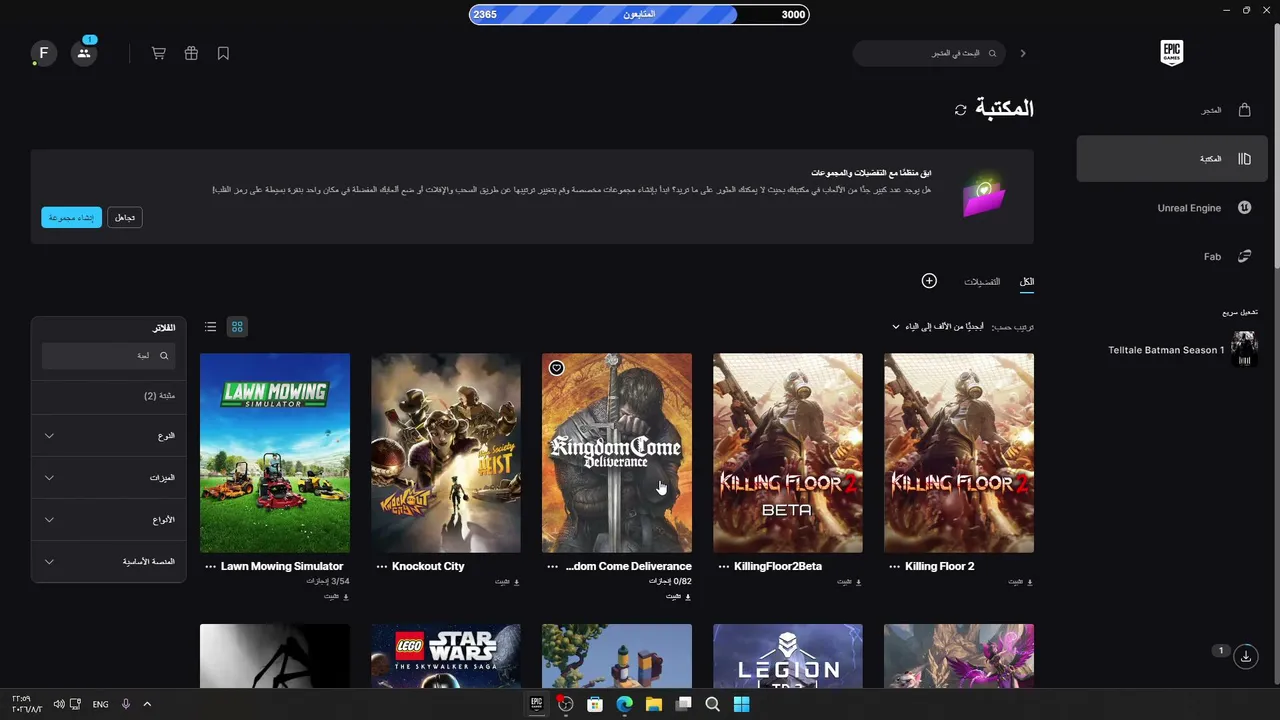This screenshot has height=720, width=1280.
Task: Open the downloads icon in sidebar
Action: (x=1246, y=656)
